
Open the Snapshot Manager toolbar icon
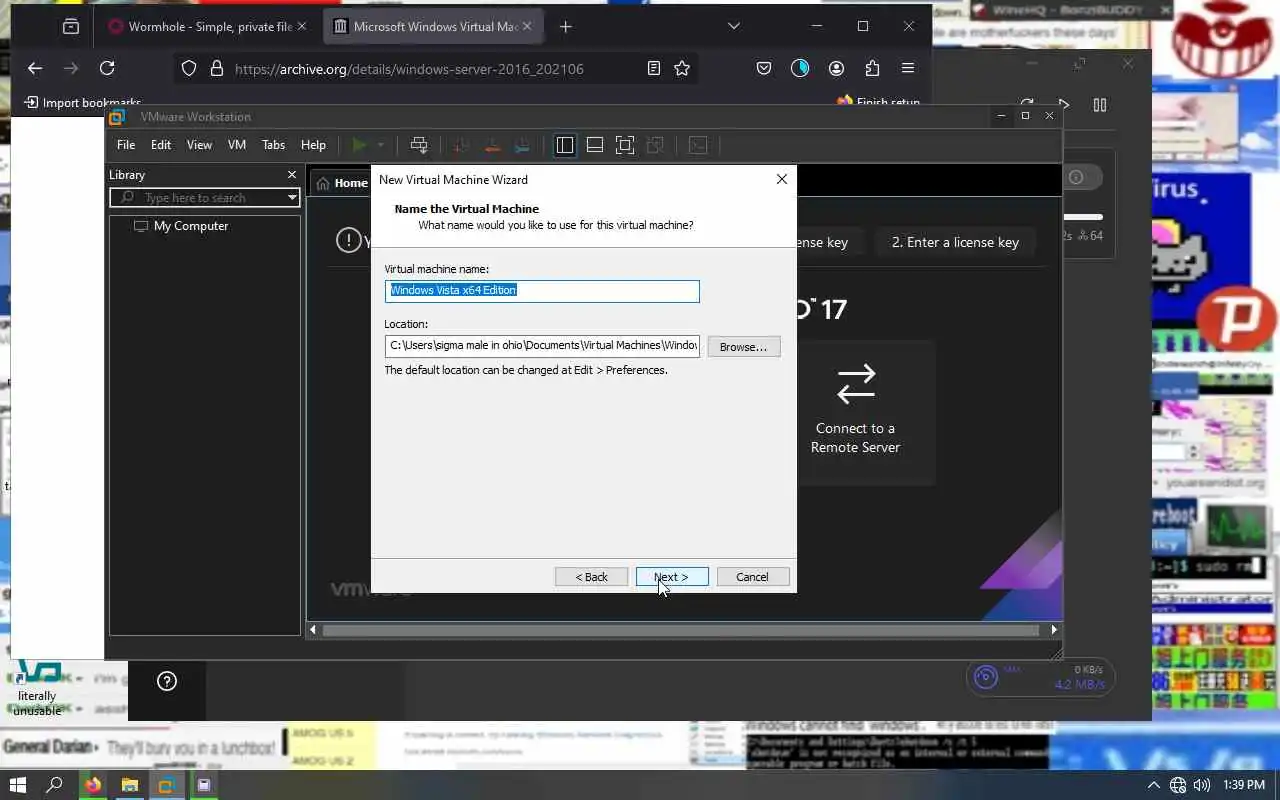tap(522, 145)
